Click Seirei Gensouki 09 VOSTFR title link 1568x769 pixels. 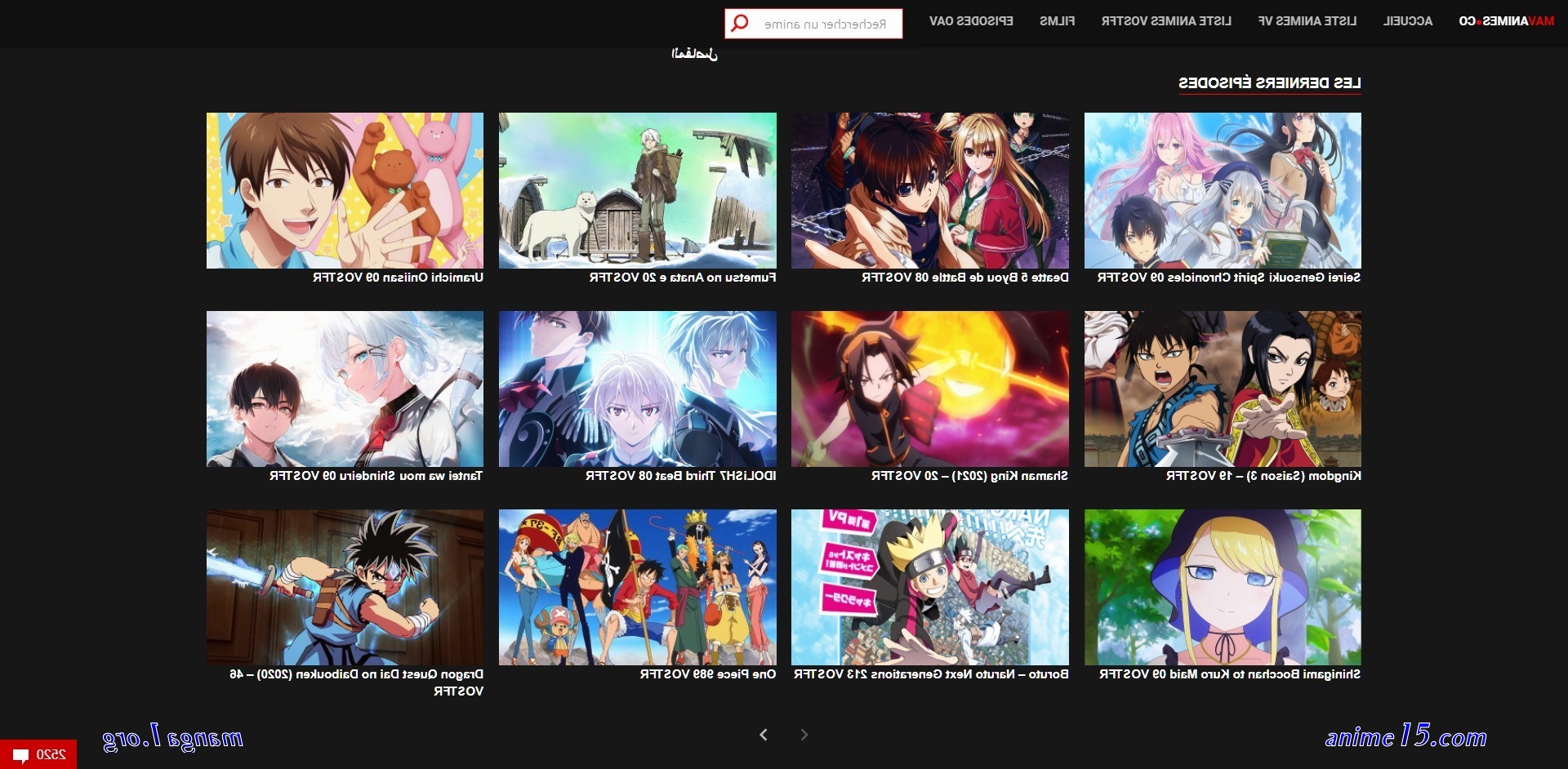click(1229, 278)
